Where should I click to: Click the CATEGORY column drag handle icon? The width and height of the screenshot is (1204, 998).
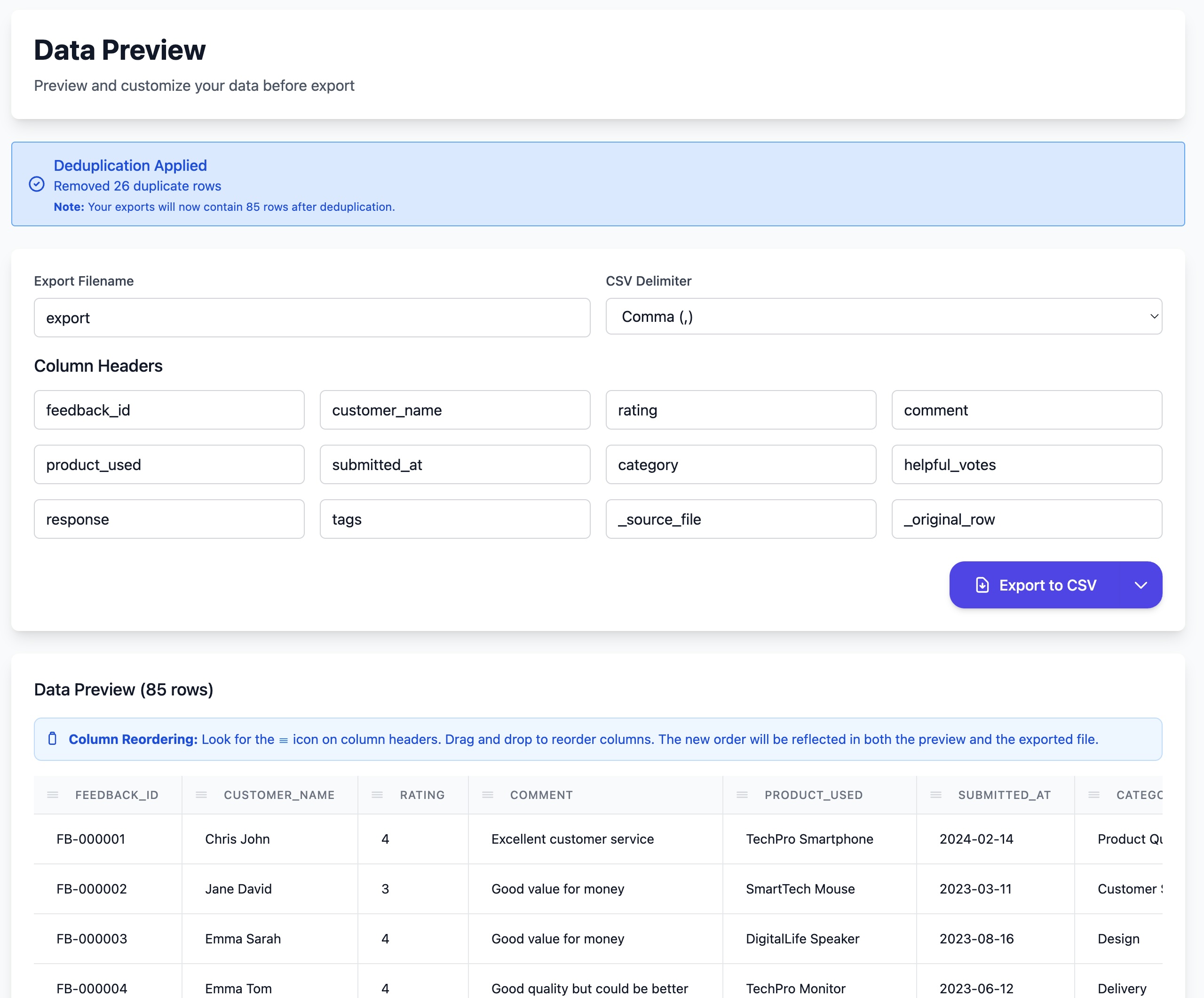coord(1094,794)
